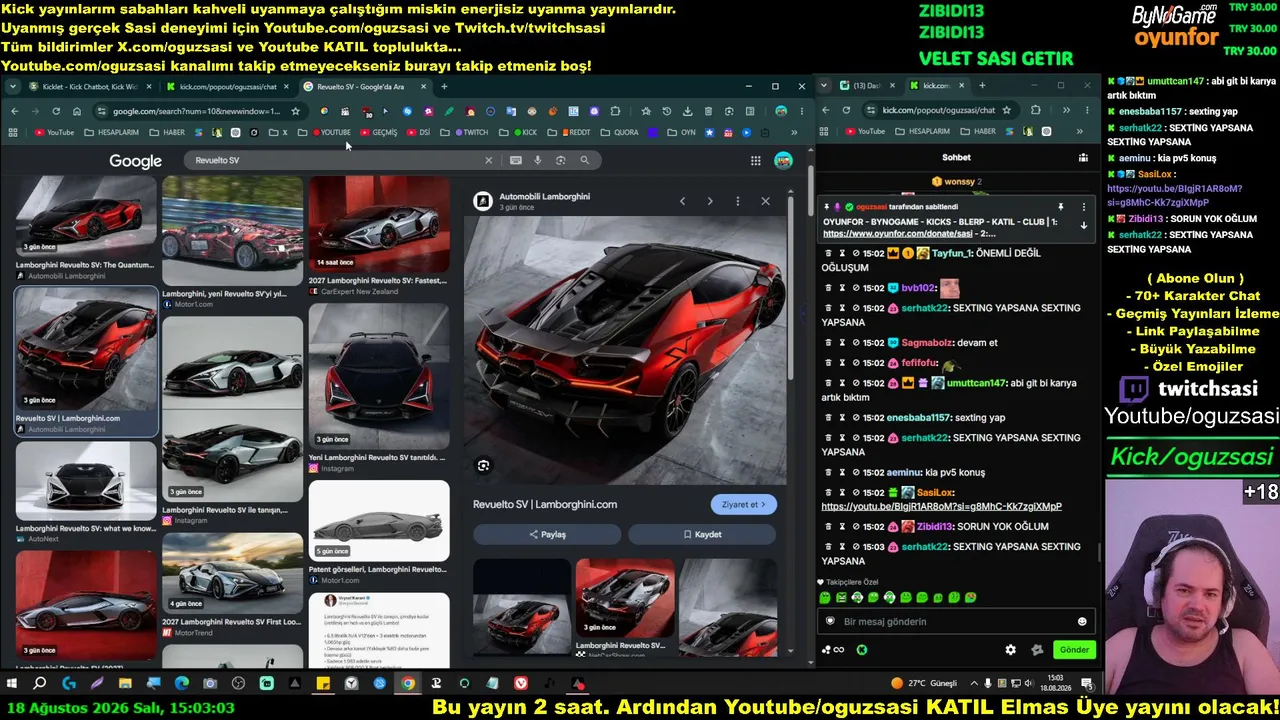
Task: Start a Google voice search
Action: (537, 160)
